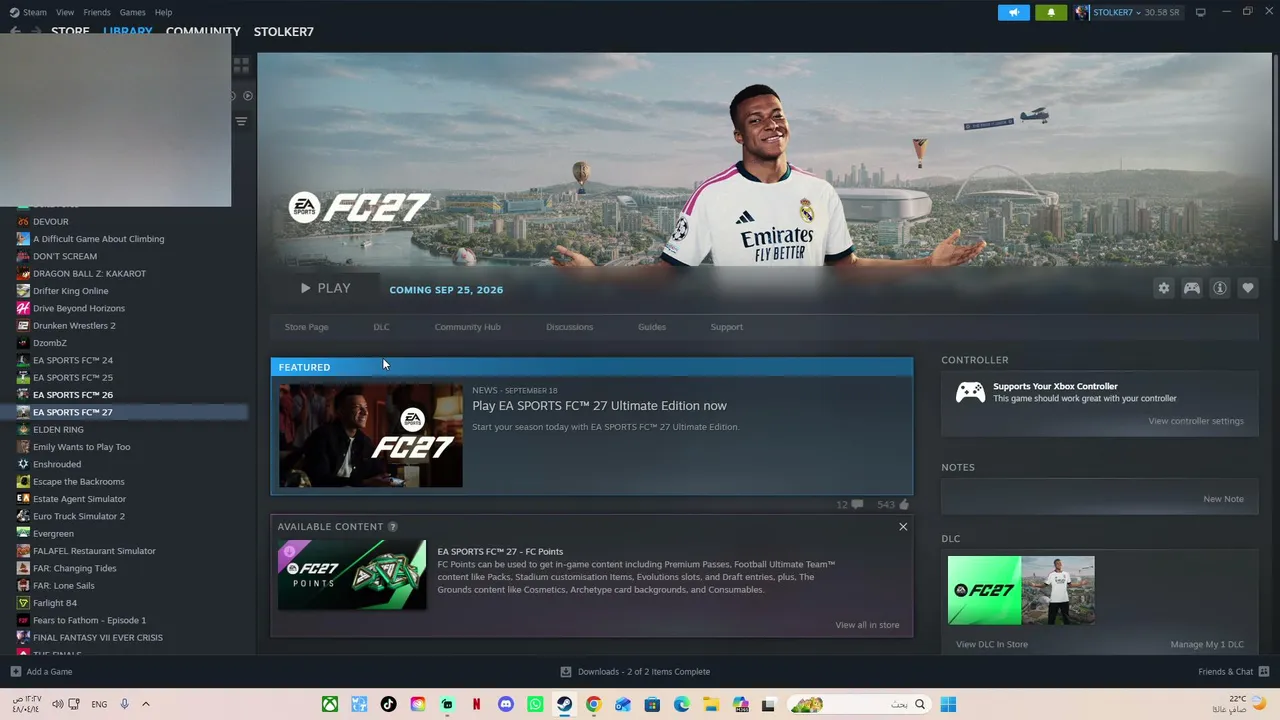Screen dimensions: 1280x720
Task: Open the comments icon showing 12
Action: coord(857,505)
